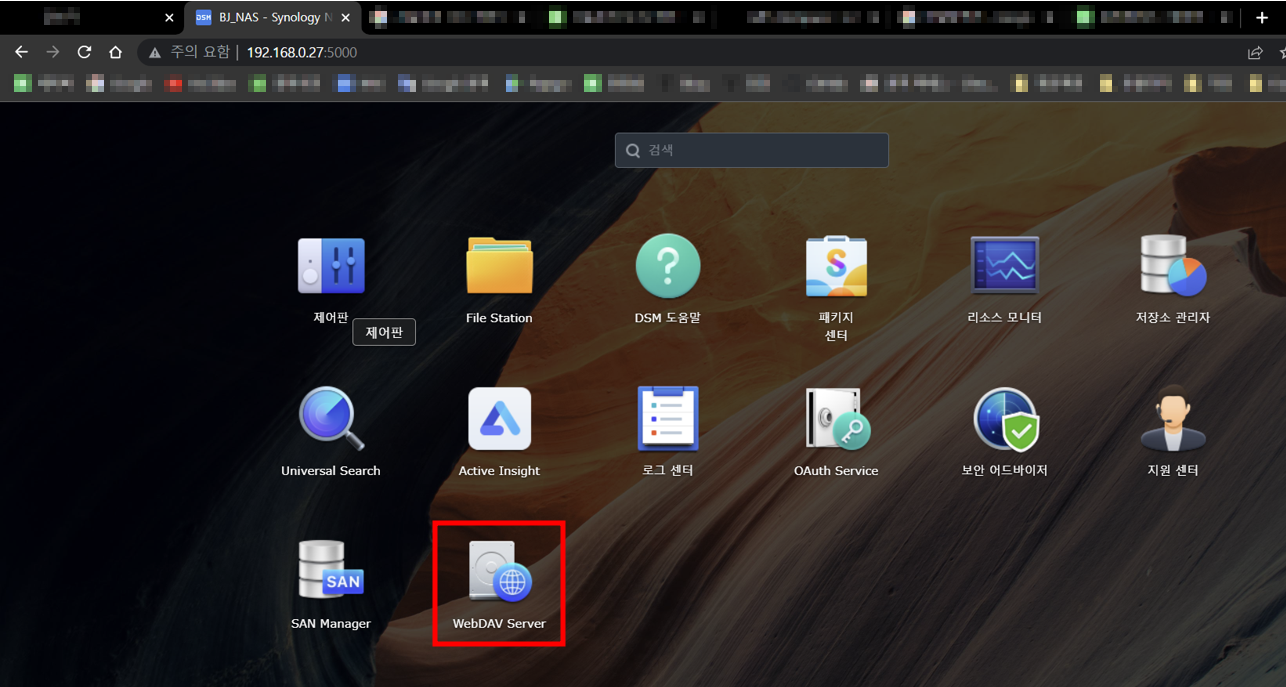Go back in browser history
This screenshot has width=1286, height=687.
21,52
